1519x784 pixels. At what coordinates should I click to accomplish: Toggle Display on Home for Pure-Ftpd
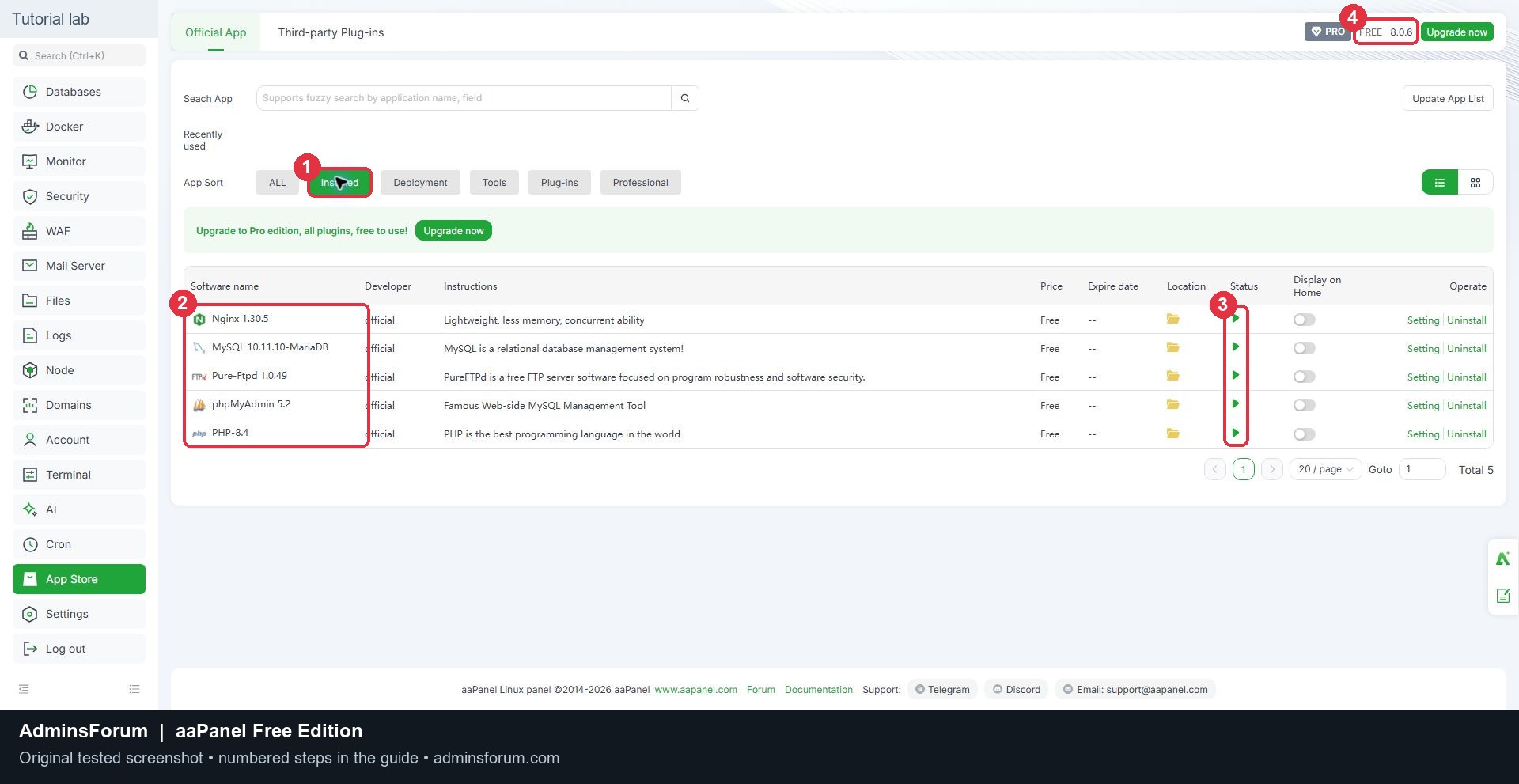pyautogui.click(x=1305, y=377)
